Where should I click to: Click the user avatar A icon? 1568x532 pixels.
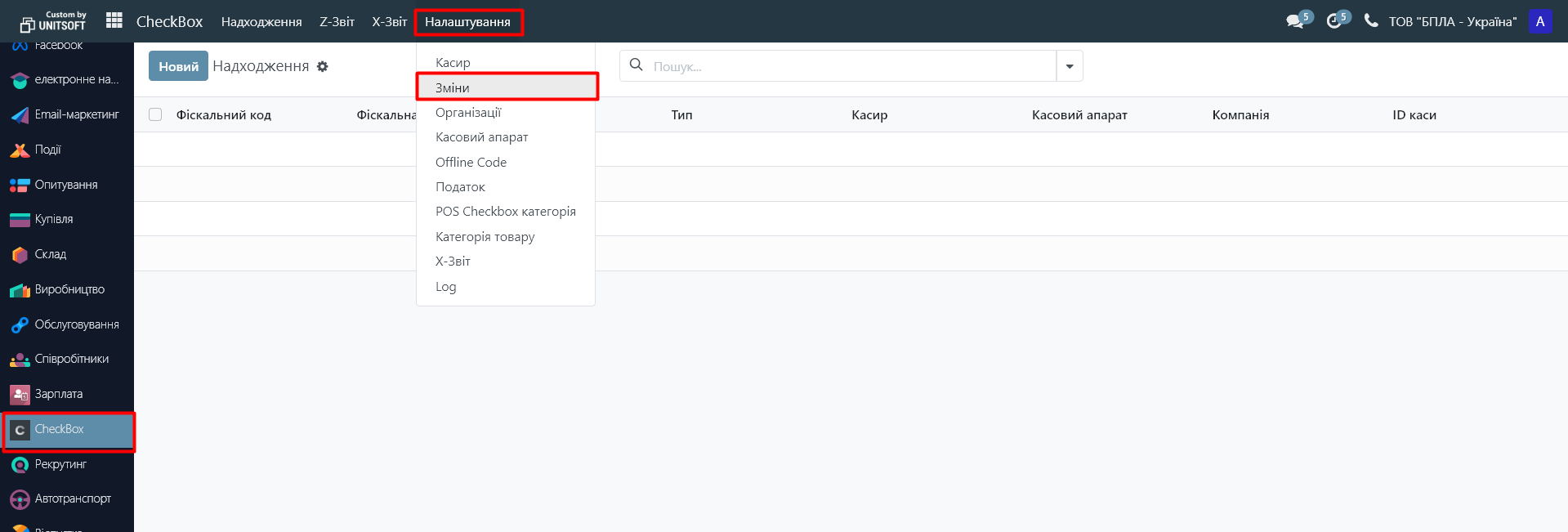tap(1539, 22)
